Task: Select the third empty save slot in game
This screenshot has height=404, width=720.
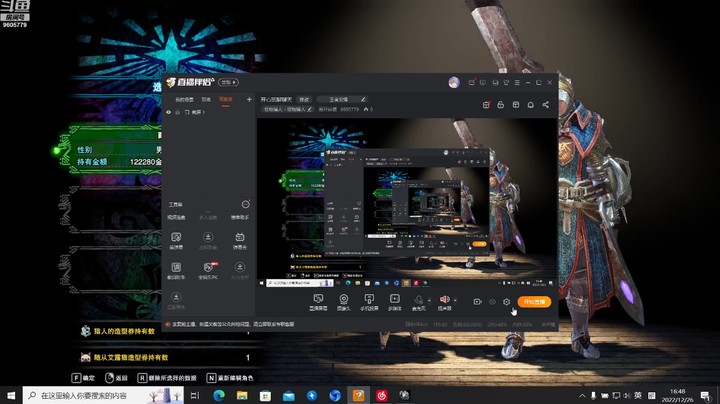Action: coord(110,269)
